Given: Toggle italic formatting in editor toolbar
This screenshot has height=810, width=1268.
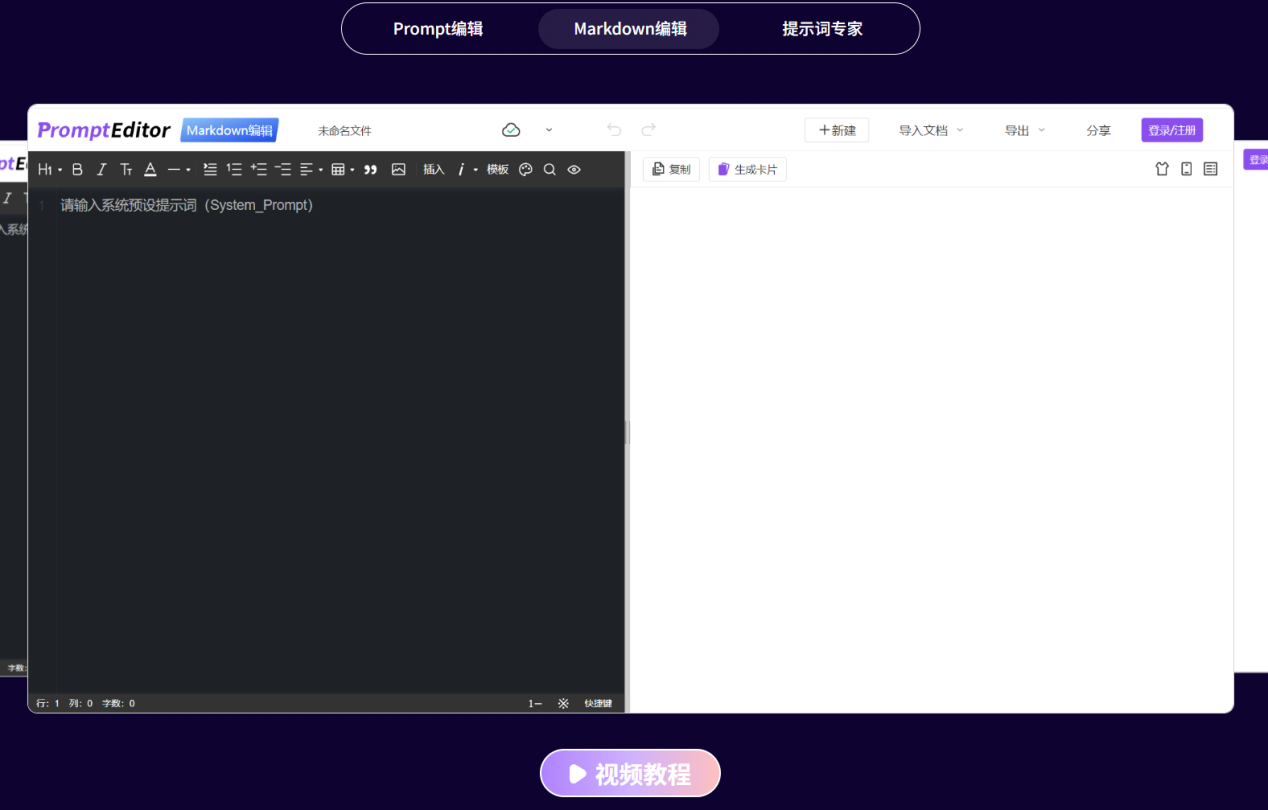Looking at the screenshot, I should [x=101, y=170].
